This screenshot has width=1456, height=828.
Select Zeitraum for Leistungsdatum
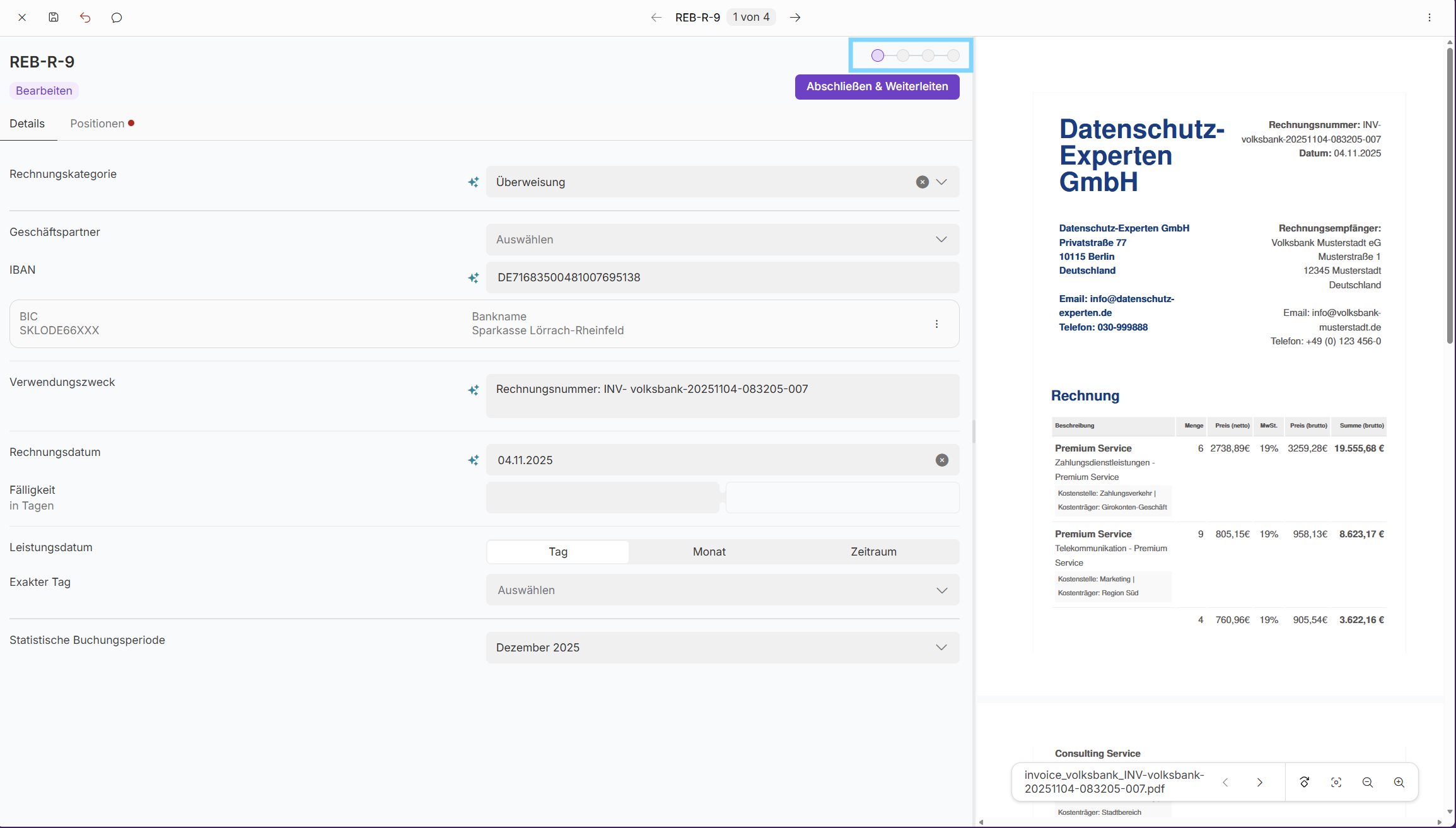[873, 551]
